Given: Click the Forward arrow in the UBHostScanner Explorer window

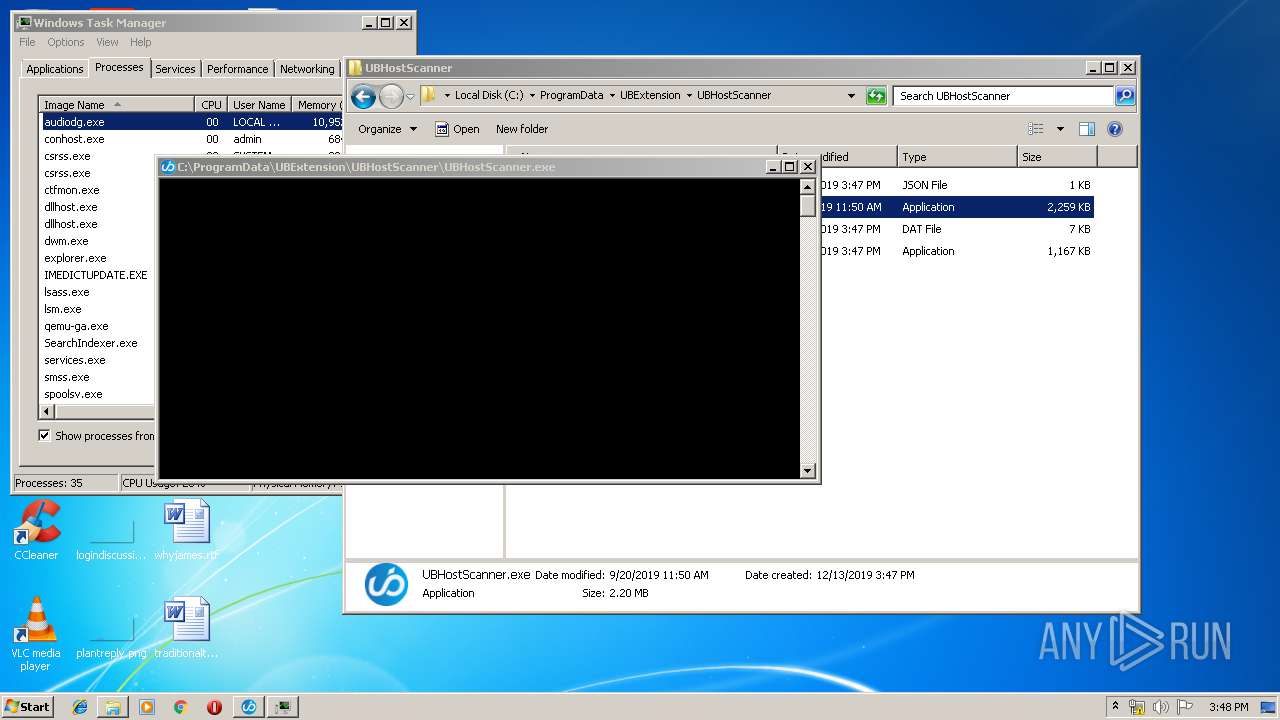Looking at the screenshot, I should (391, 96).
